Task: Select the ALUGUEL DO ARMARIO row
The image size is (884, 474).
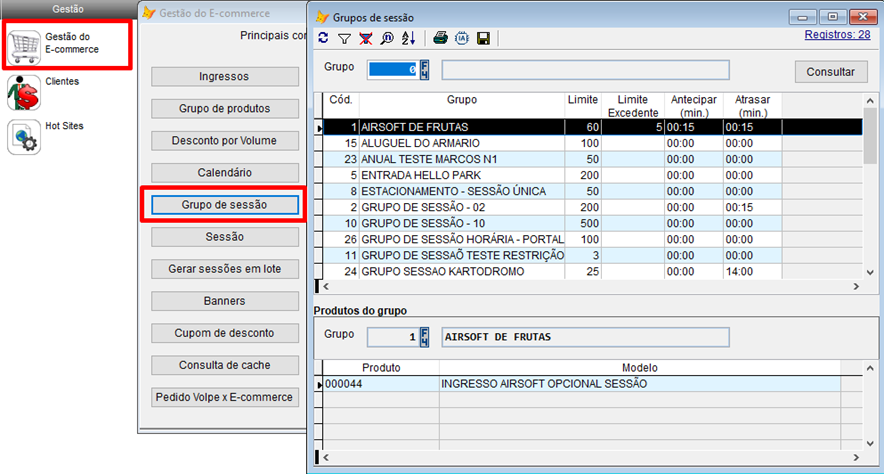Action: [x=460, y=143]
